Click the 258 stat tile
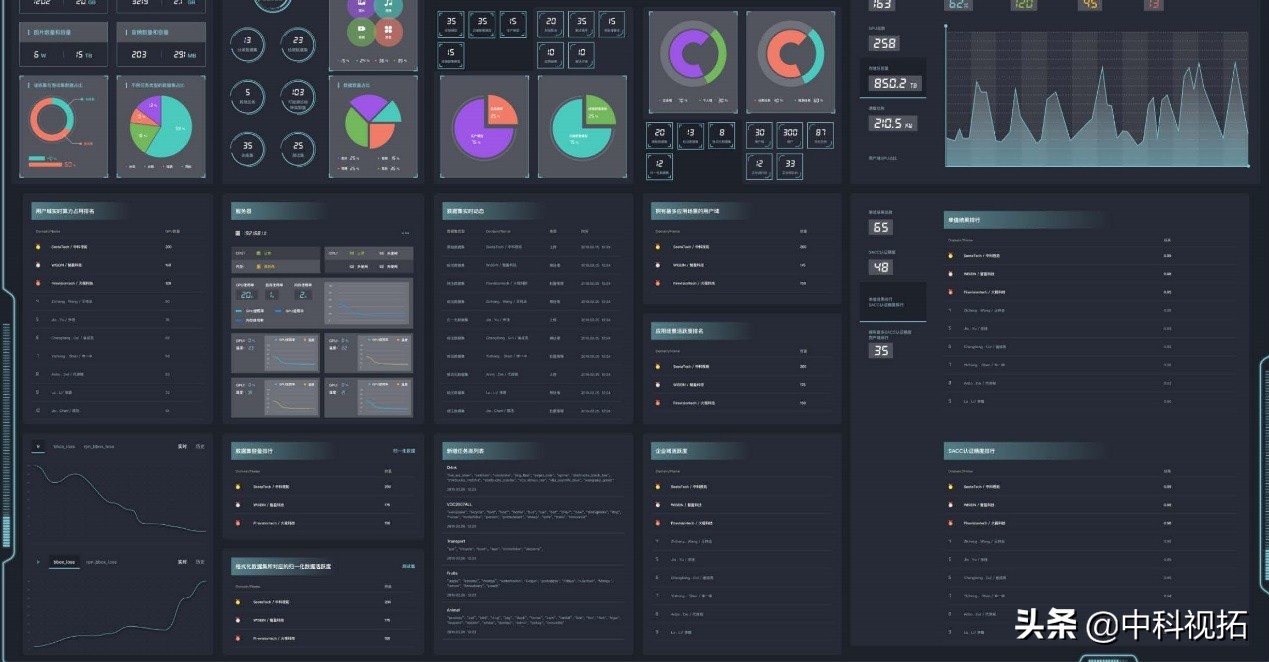The width and height of the screenshot is (1269, 662). (x=884, y=43)
